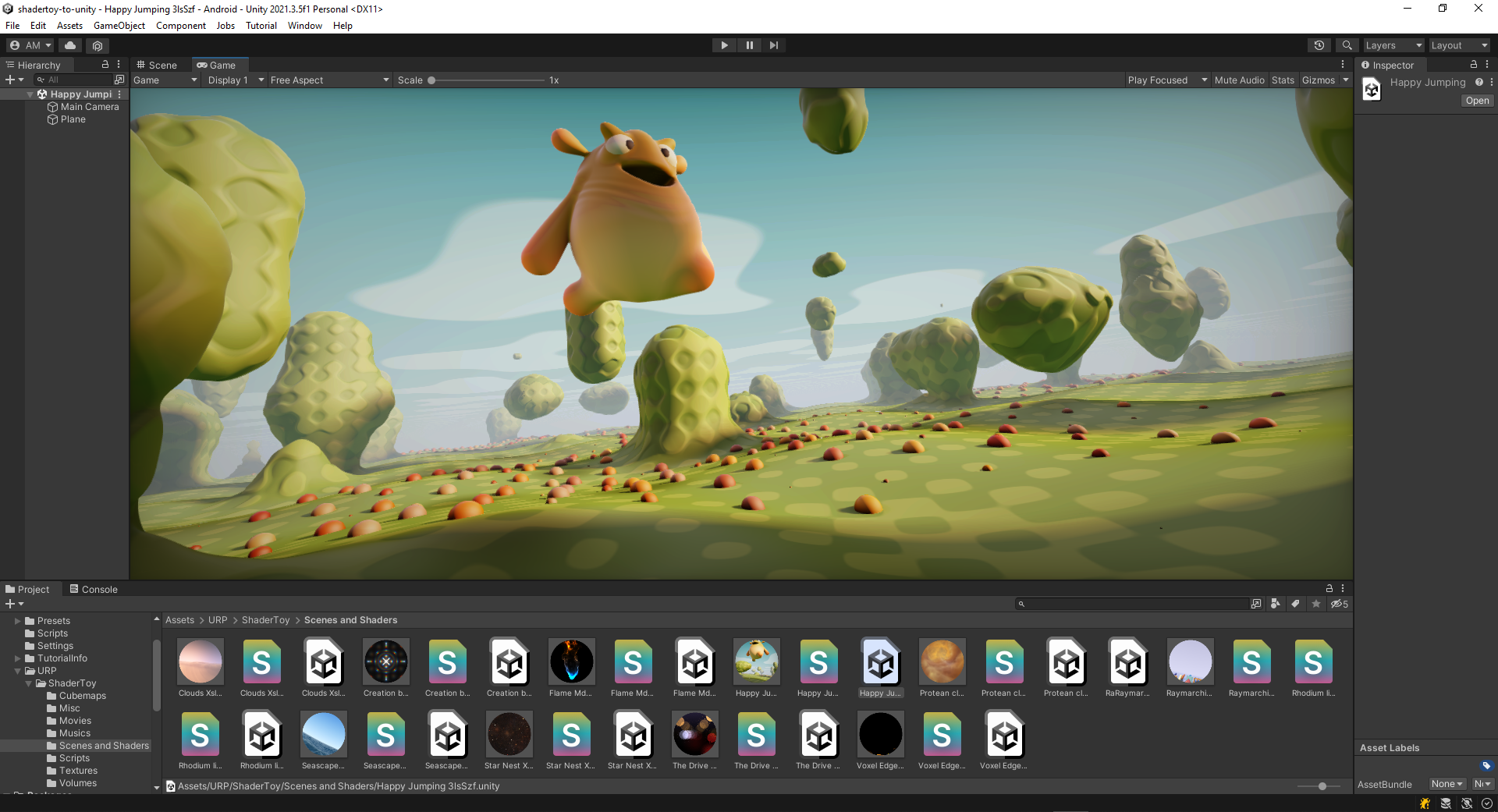Collapse the URP folder in project tree
This screenshot has height=812, width=1498.
(17, 671)
